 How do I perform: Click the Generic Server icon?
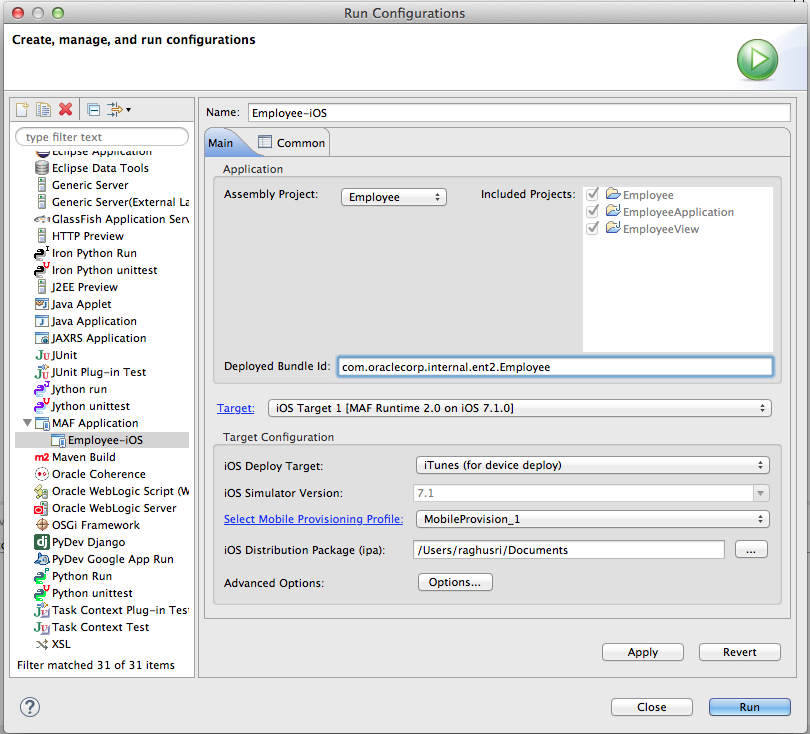[42, 185]
